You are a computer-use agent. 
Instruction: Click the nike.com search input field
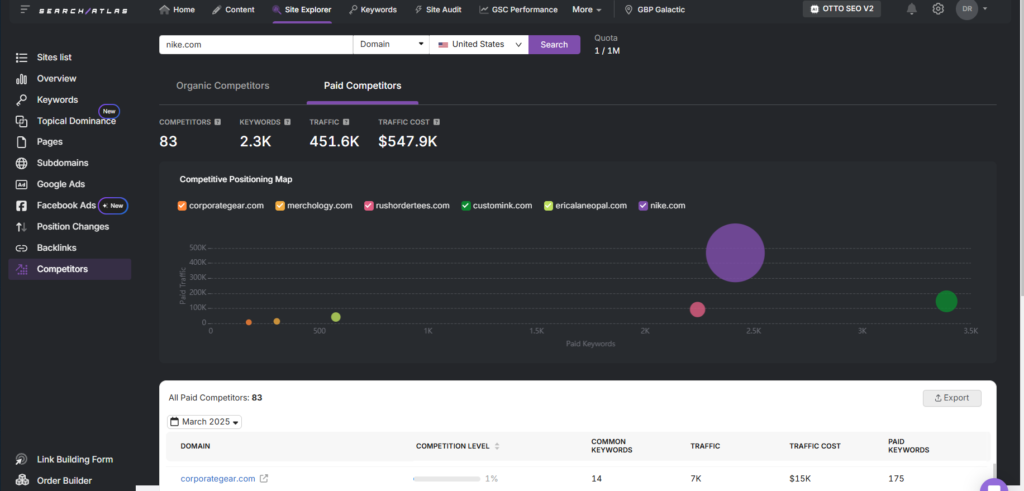[x=256, y=44]
